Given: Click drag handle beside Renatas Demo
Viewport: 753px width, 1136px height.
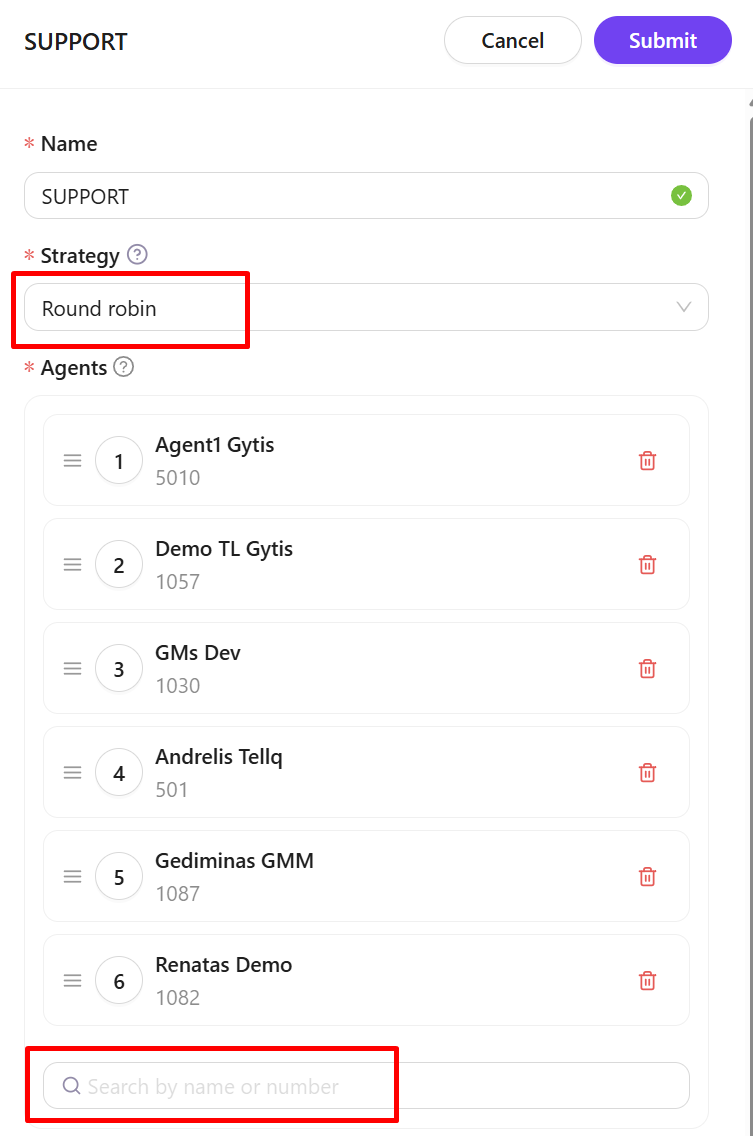Looking at the screenshot, I should click(72, 981).
